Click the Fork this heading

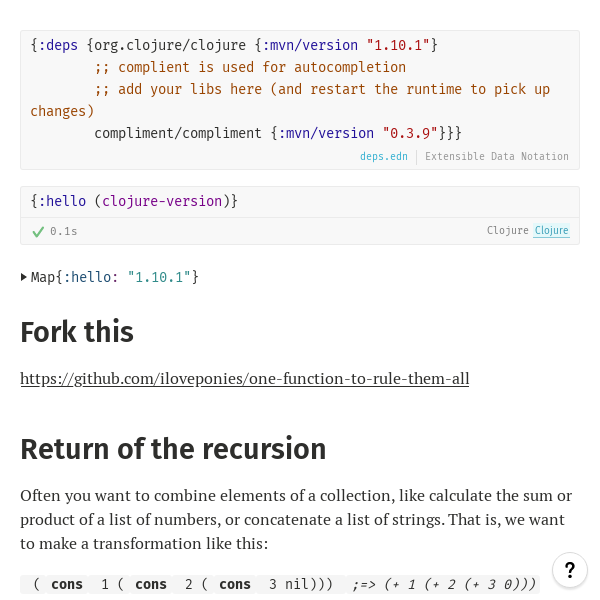click(x=77, y=332)
